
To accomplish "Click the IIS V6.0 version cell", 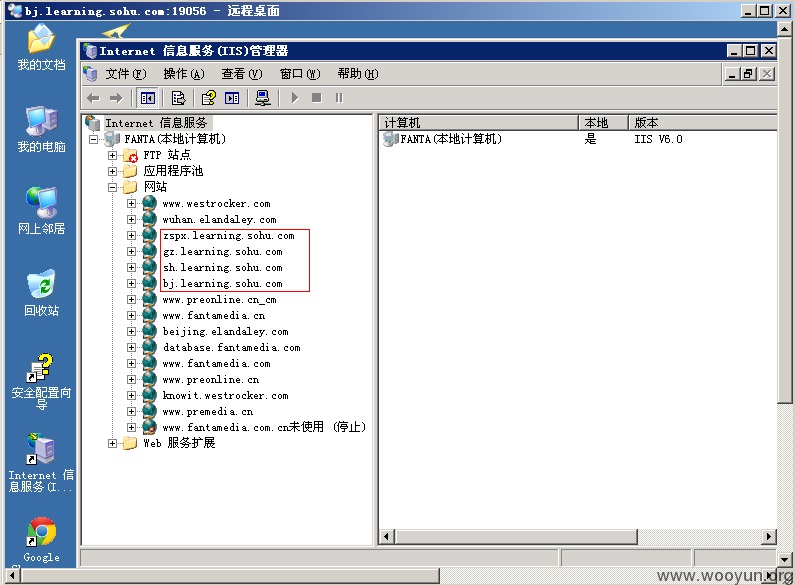I will (x=658, y=139).
